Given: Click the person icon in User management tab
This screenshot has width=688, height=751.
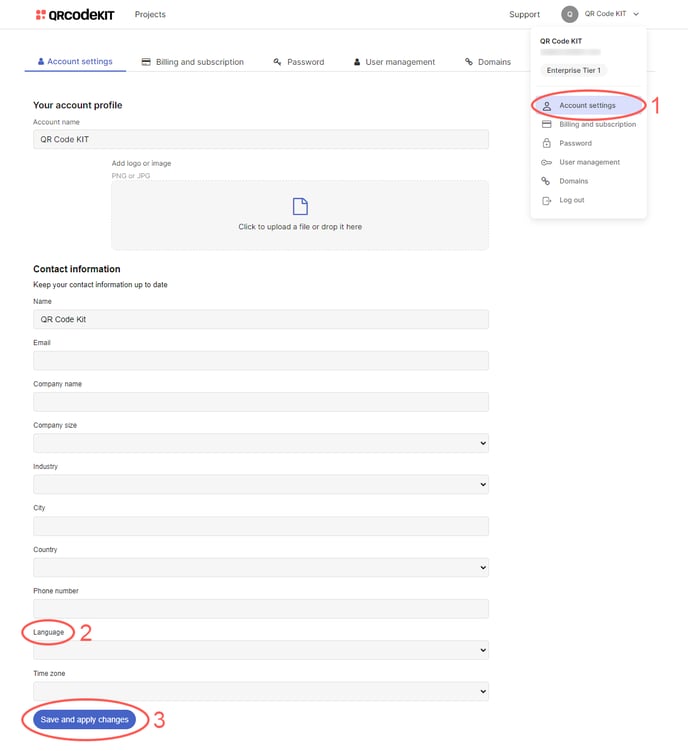Looking at the screenshot, I should coord(357,62).
